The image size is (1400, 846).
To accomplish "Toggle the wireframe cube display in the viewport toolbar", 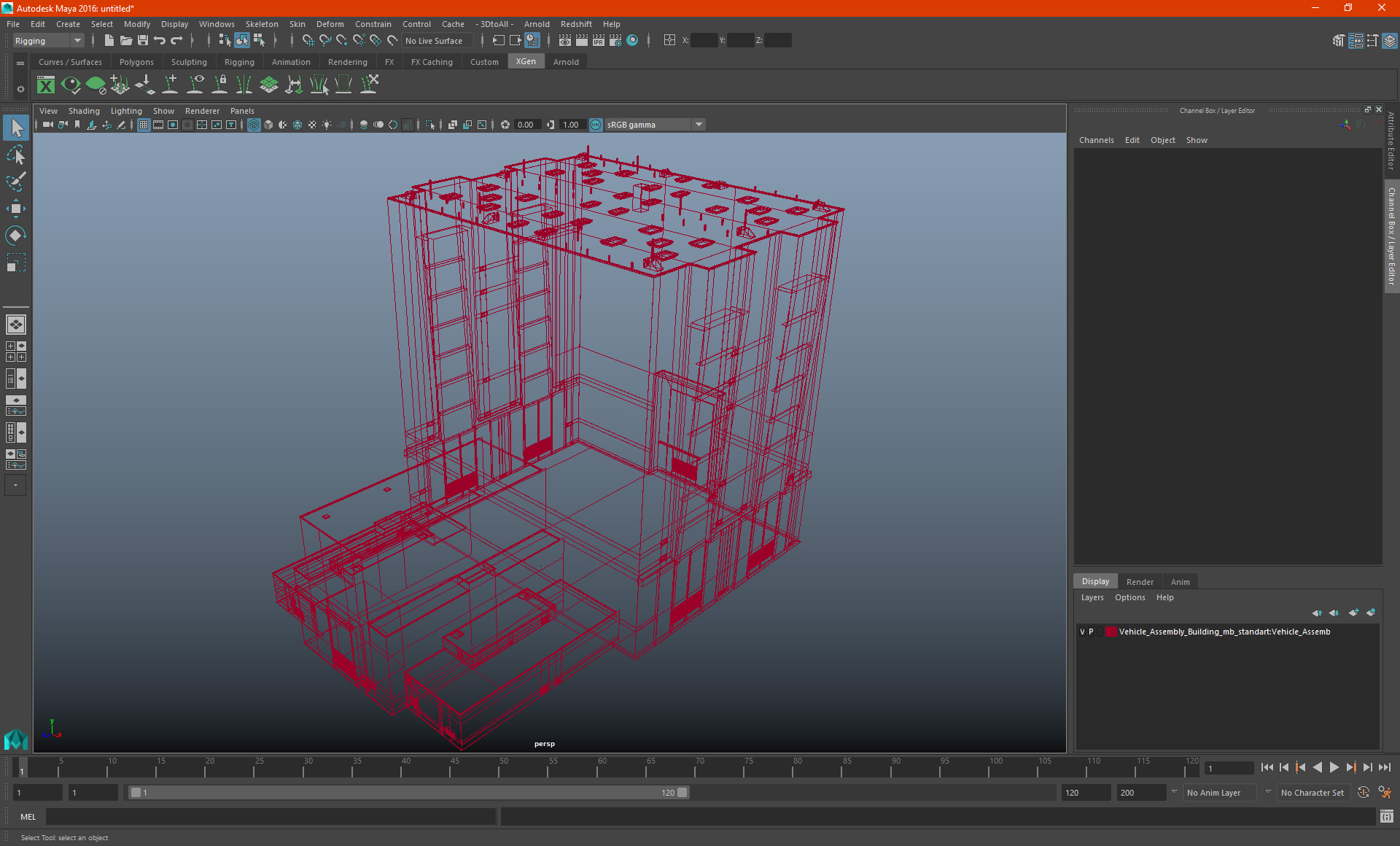I will click(x=254, y=125).
